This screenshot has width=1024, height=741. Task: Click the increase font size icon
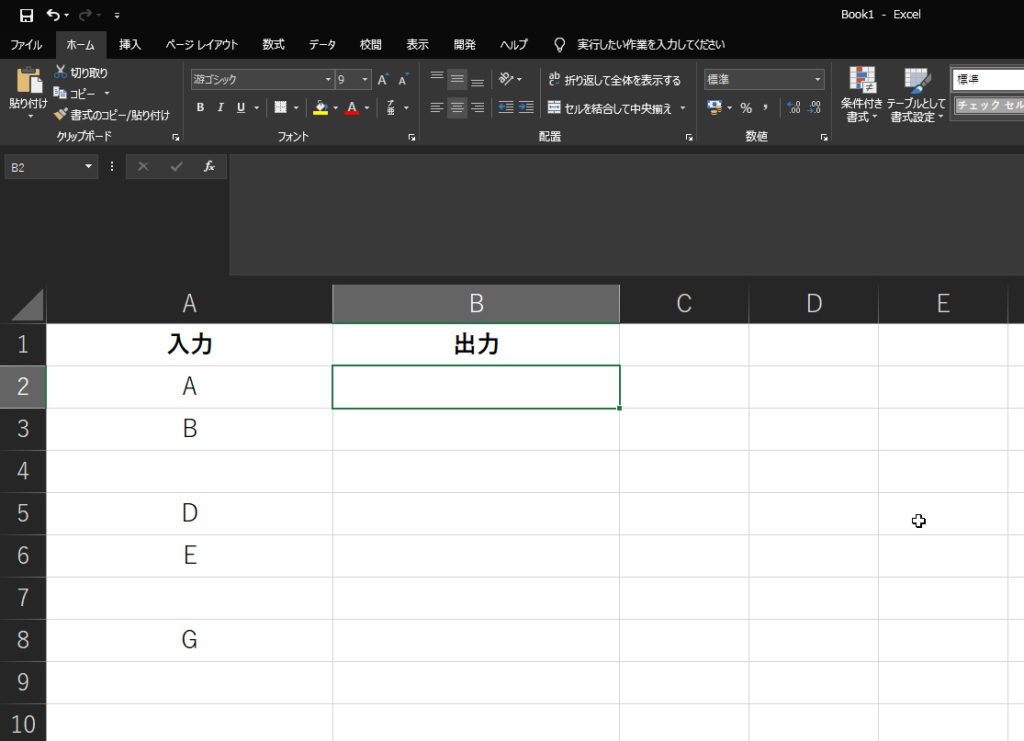(x=383, y=80)
